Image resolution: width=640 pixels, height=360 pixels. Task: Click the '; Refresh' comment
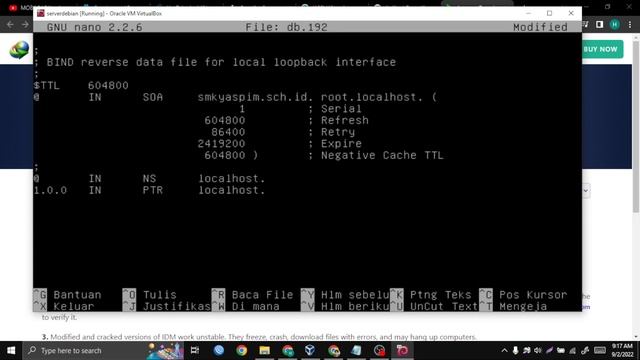click(x=338, y=120)
